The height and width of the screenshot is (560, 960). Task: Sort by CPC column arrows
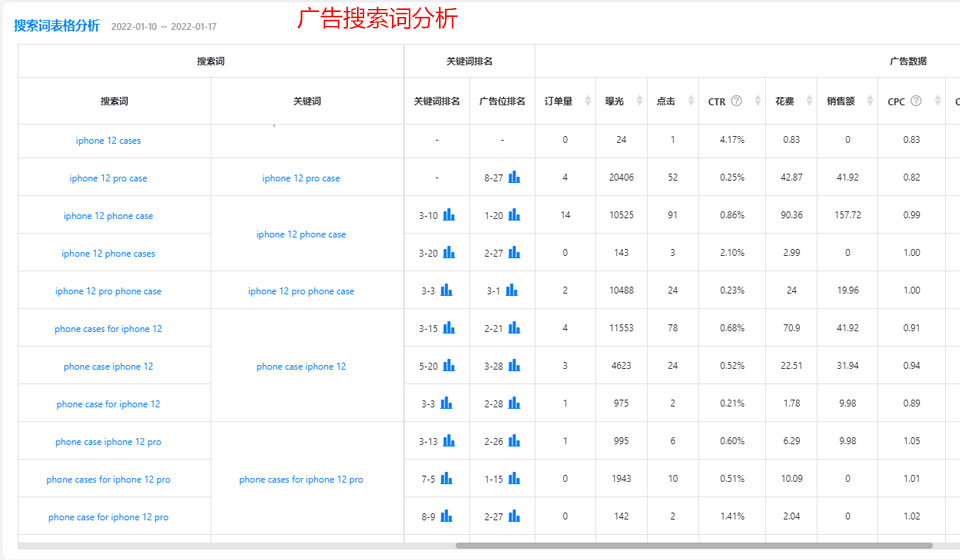(x=937, y=100)
